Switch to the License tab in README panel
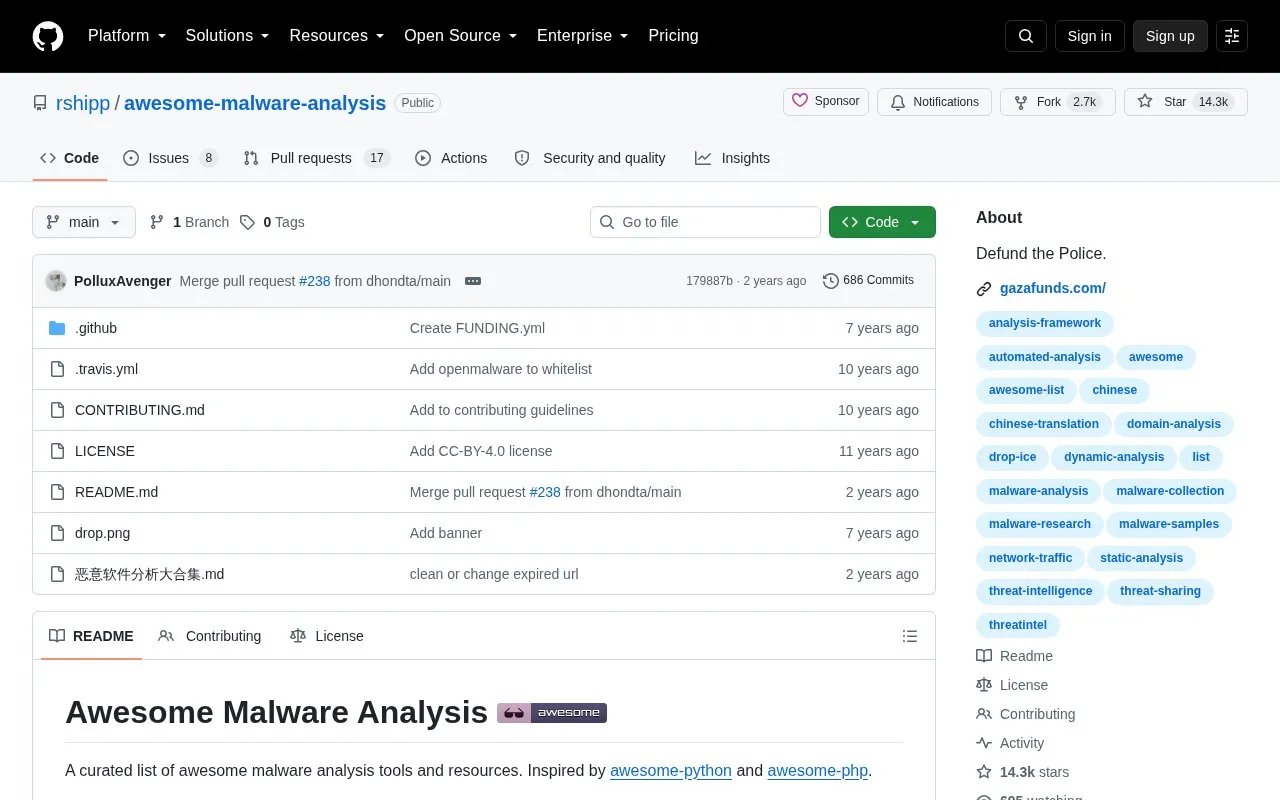Screen dimensions: 1280x800 [x=327, y=636]
